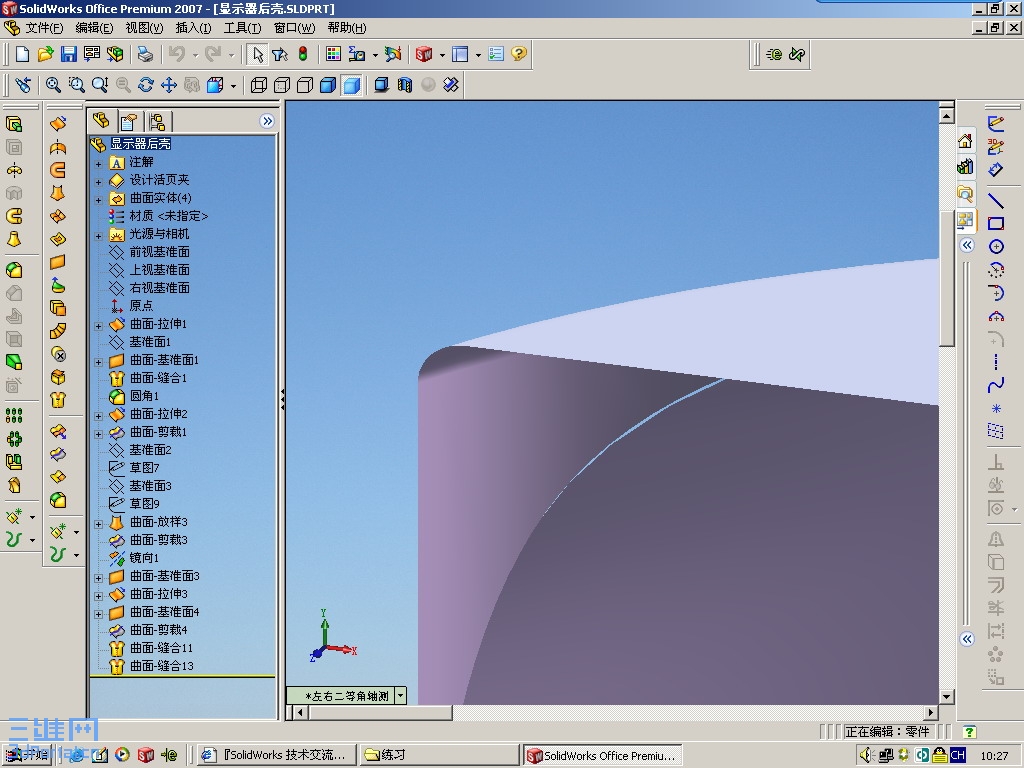
Task: Start a new sketch with the pencil icon
Action: click(995, 123)
